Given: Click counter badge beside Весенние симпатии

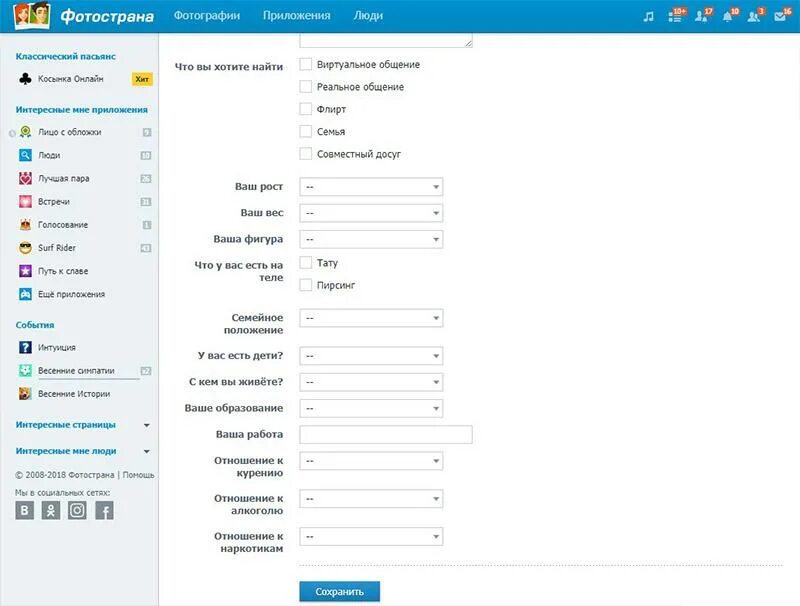Looking at the screenshot, I should [146, 371].
